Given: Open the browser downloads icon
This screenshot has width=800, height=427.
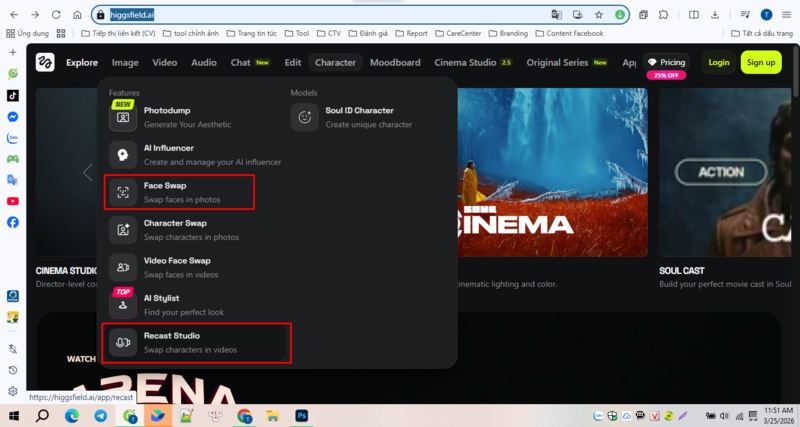Looking at the screenshot, I should pyautogui.click(x=714, y=15).
